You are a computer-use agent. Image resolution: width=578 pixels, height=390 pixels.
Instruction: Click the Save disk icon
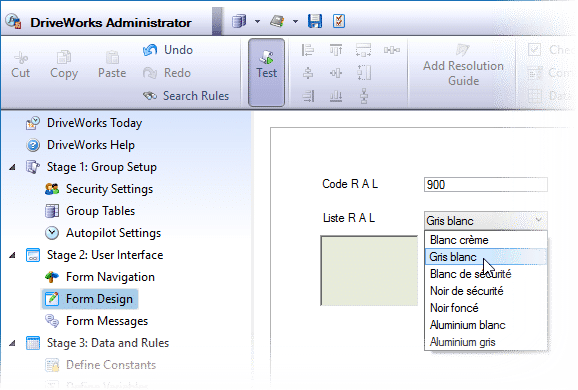[314, 21]
